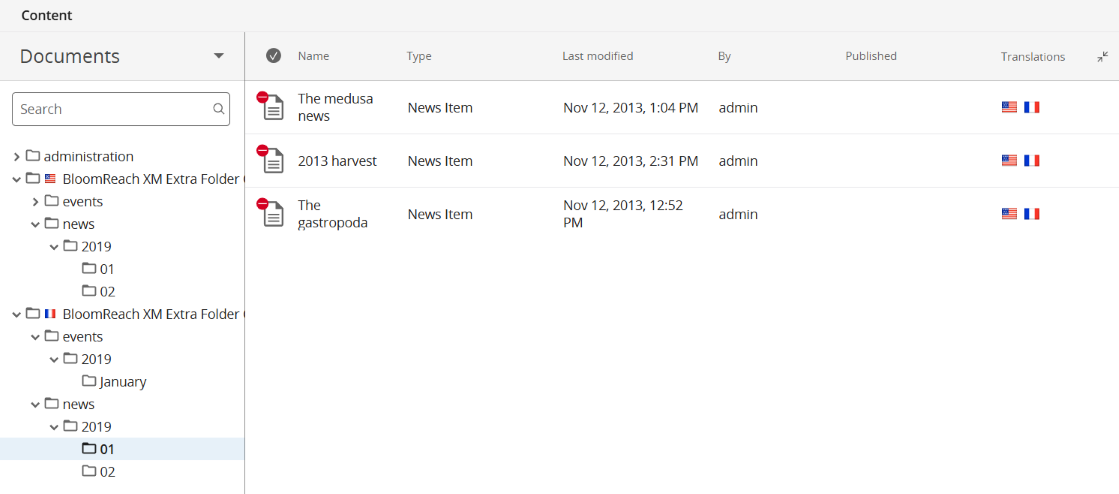Open the Documents section dropdown arrow
1119x494 pixels.
pyautogui.click(x=219, y=56)
